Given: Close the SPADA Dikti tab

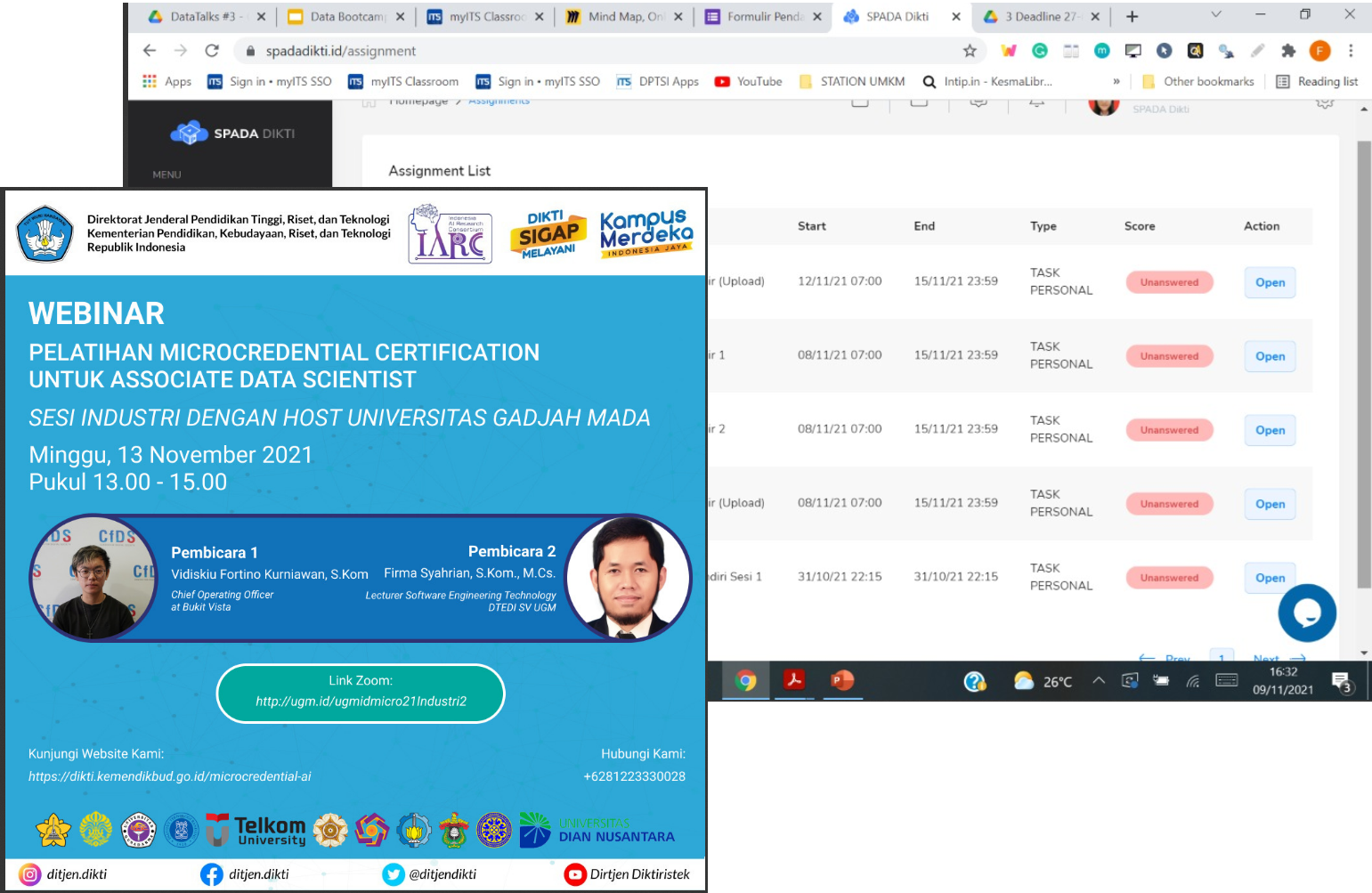Looking at the screenshot, I should (x=956, y=16).
